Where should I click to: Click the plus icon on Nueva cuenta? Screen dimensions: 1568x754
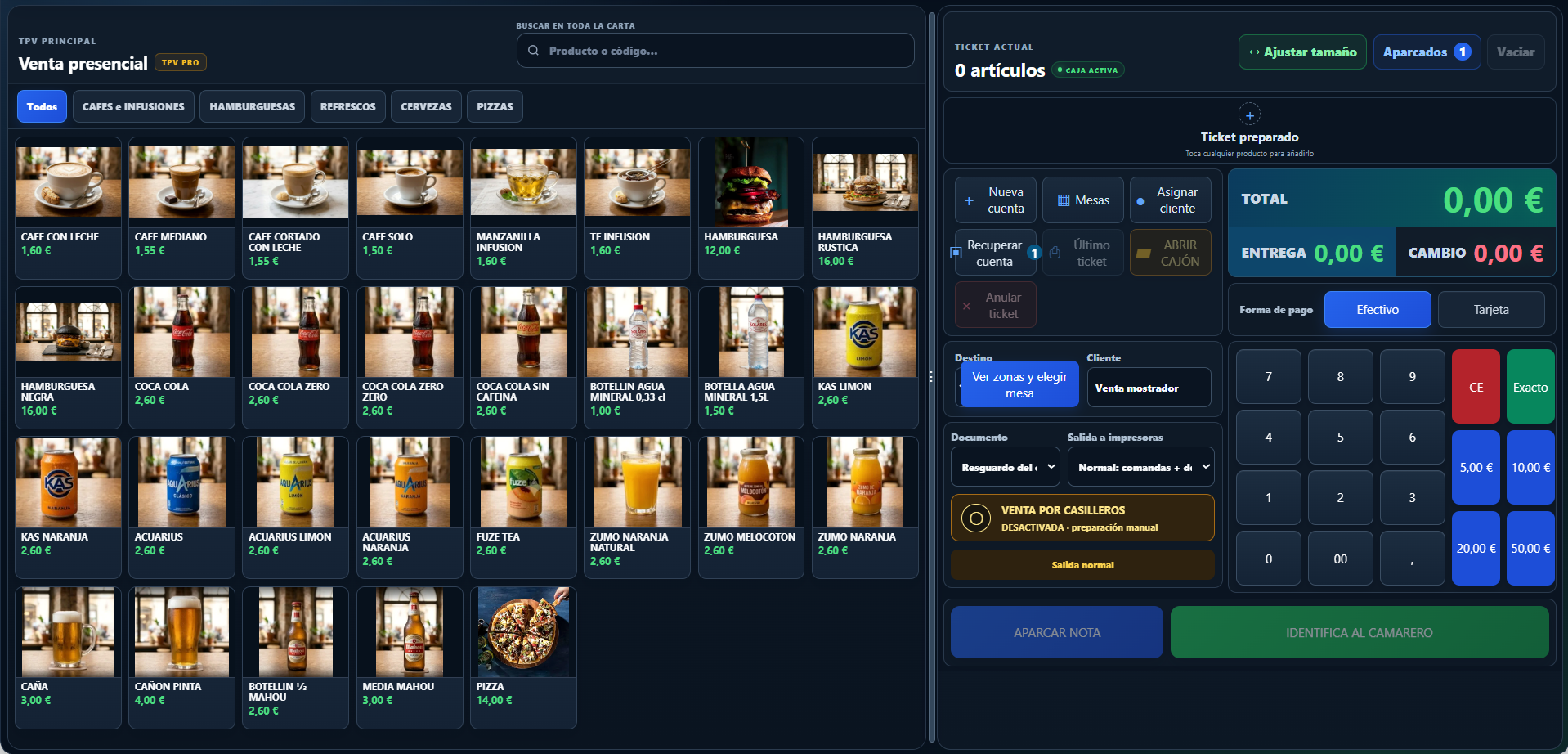tap(969, 200)
